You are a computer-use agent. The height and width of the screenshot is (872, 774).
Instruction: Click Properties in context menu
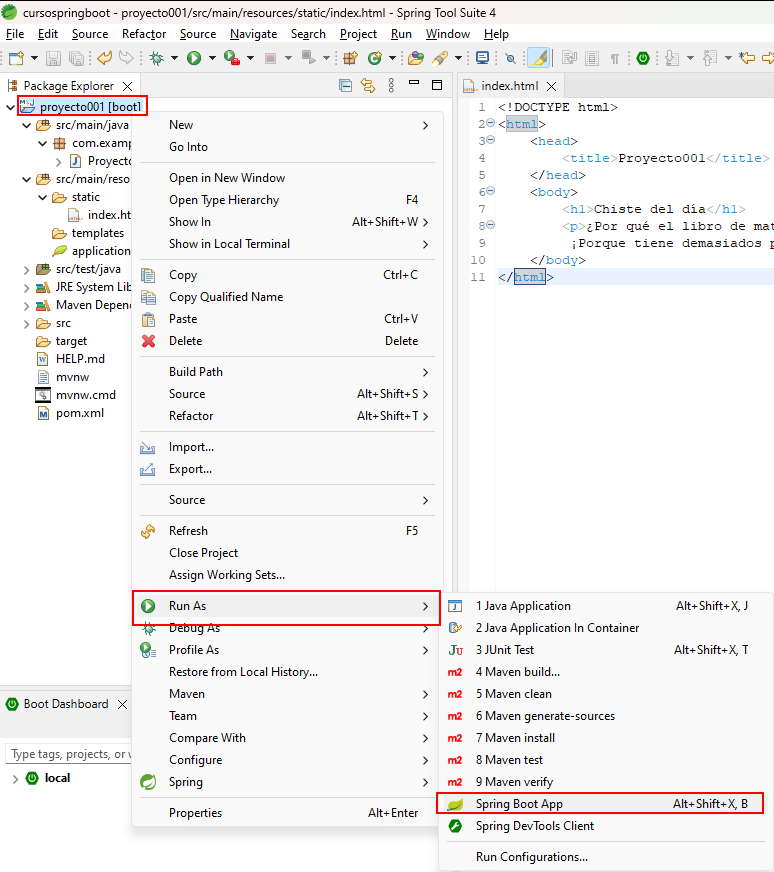287,813
